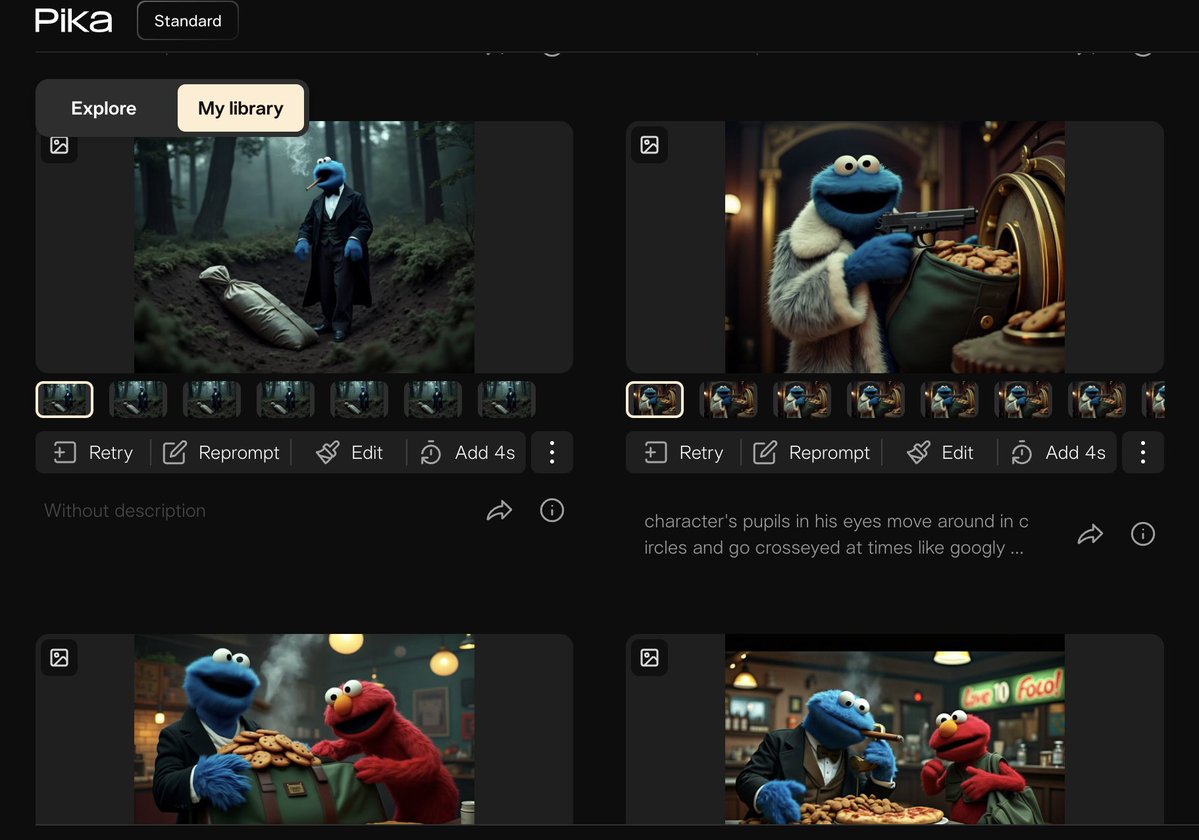Click the image badge on the forest video card
The width and height of the screenshot is (1199, 840).
tap(59, 145)
